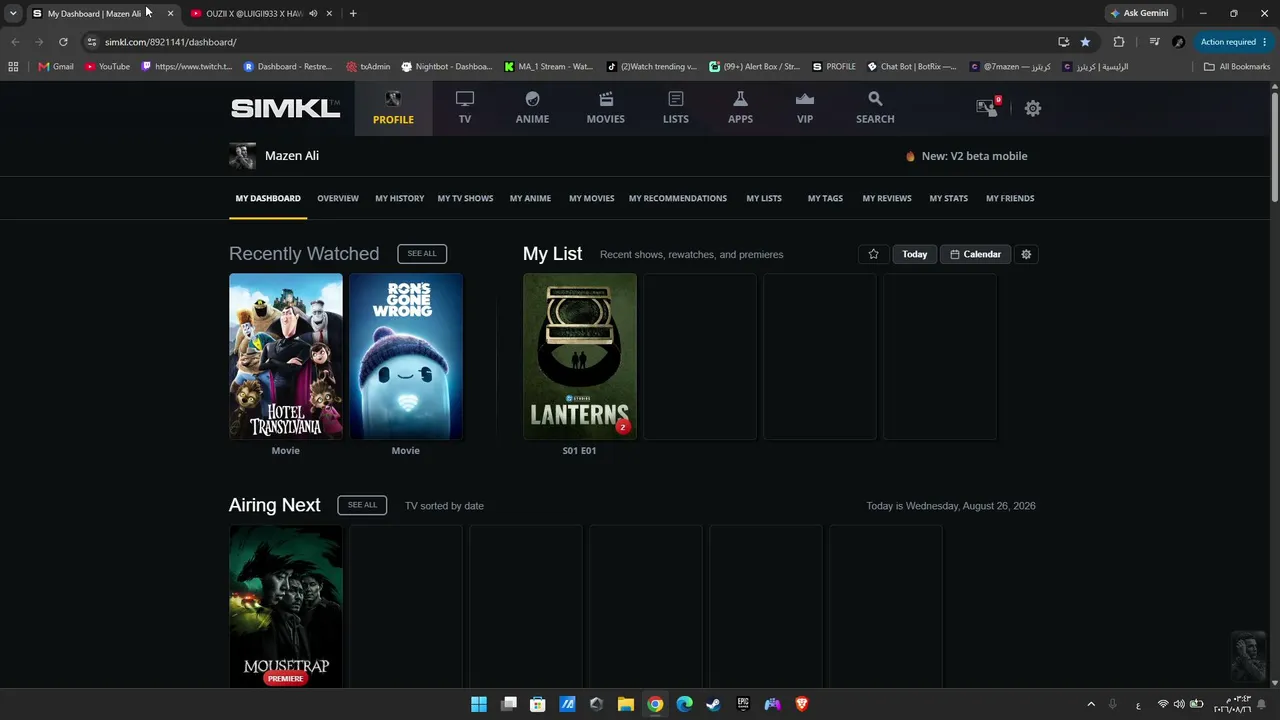Screen dimensions: 1280x720
Task: Click the SIMKL logo
Action: pos(285,108)
